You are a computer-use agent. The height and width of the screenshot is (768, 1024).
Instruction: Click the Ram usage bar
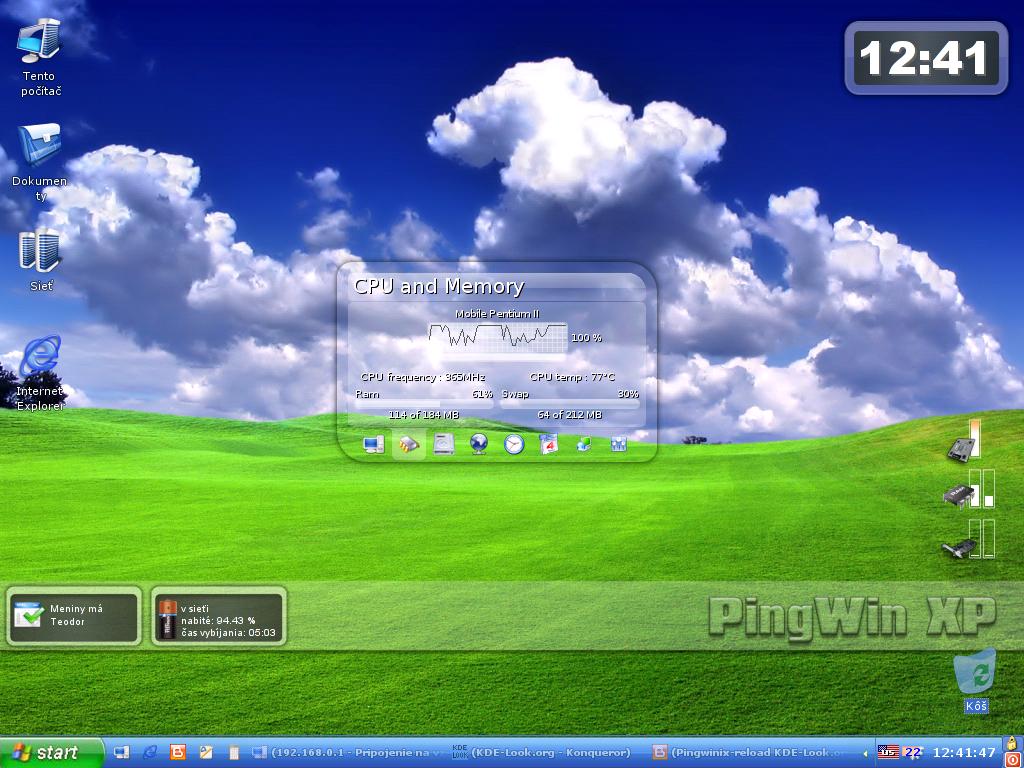[x=424, y=404]
